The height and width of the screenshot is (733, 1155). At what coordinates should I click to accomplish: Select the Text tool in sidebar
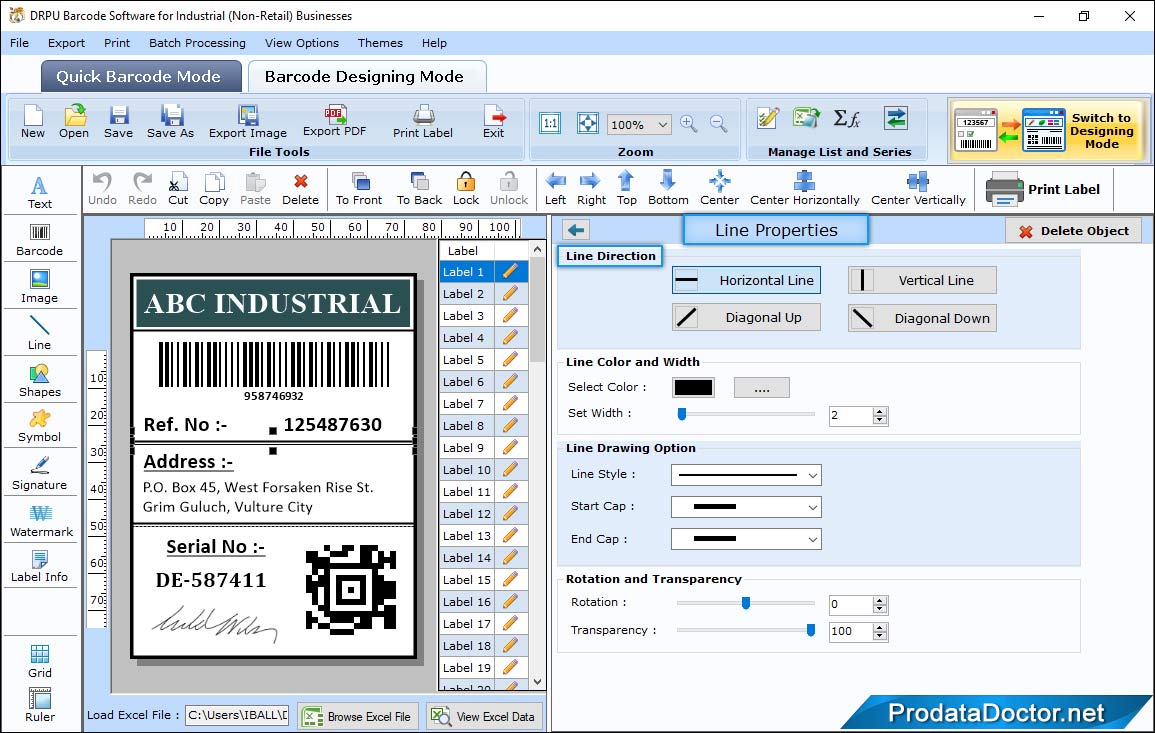pyautogui.click(x=40, y=193)
